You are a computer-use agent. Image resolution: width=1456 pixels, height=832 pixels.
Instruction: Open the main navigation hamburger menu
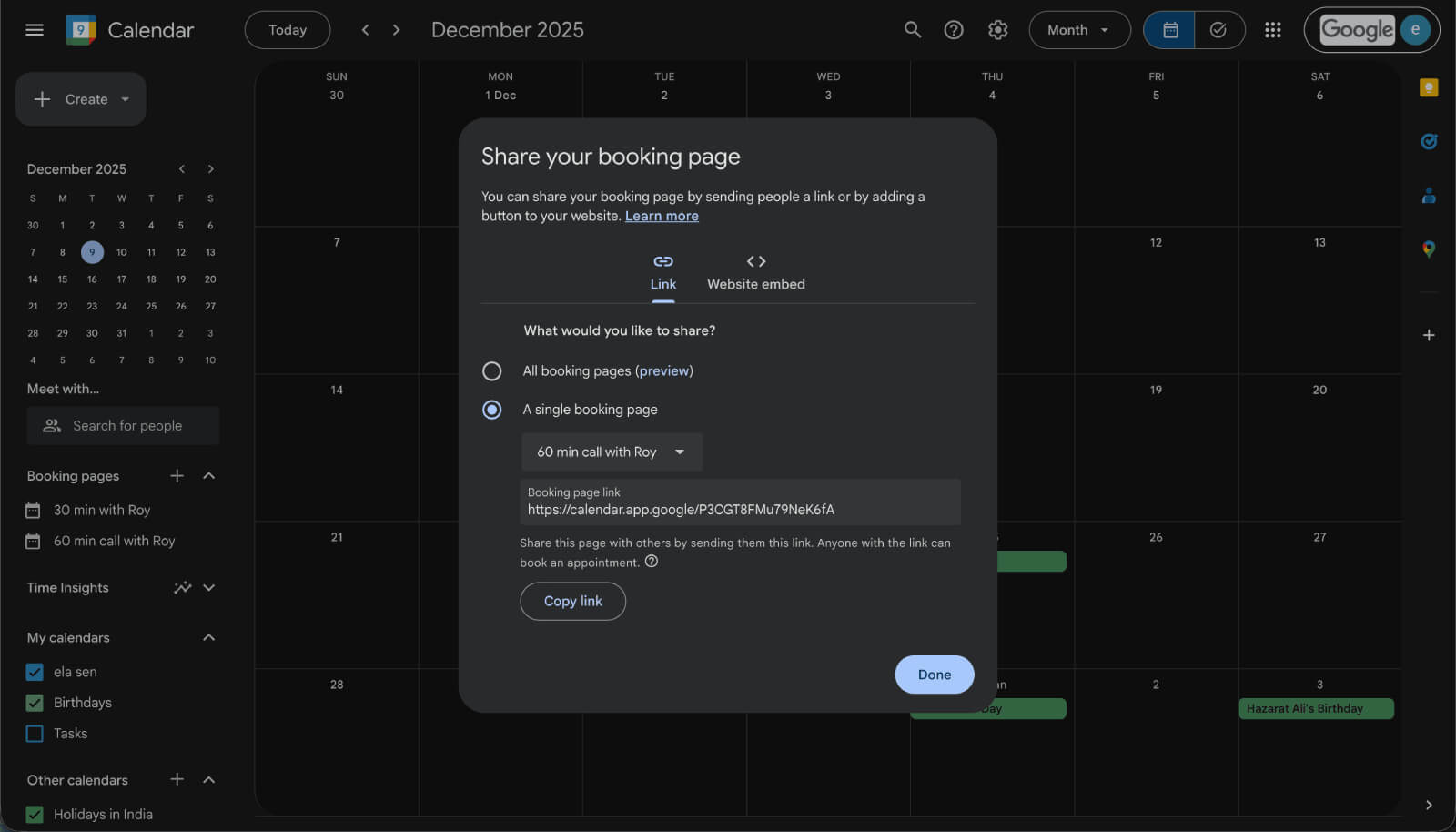(34, 29)
